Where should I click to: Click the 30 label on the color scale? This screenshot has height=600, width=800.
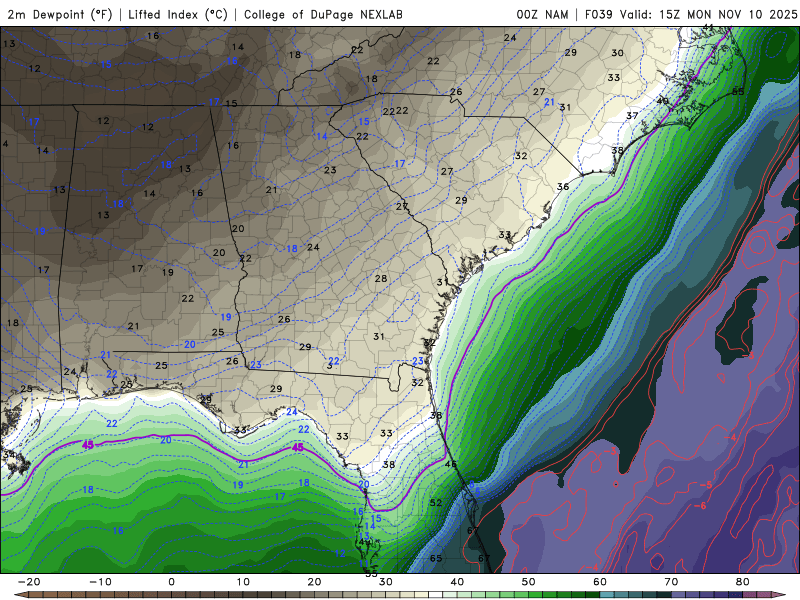click(386, 582)
